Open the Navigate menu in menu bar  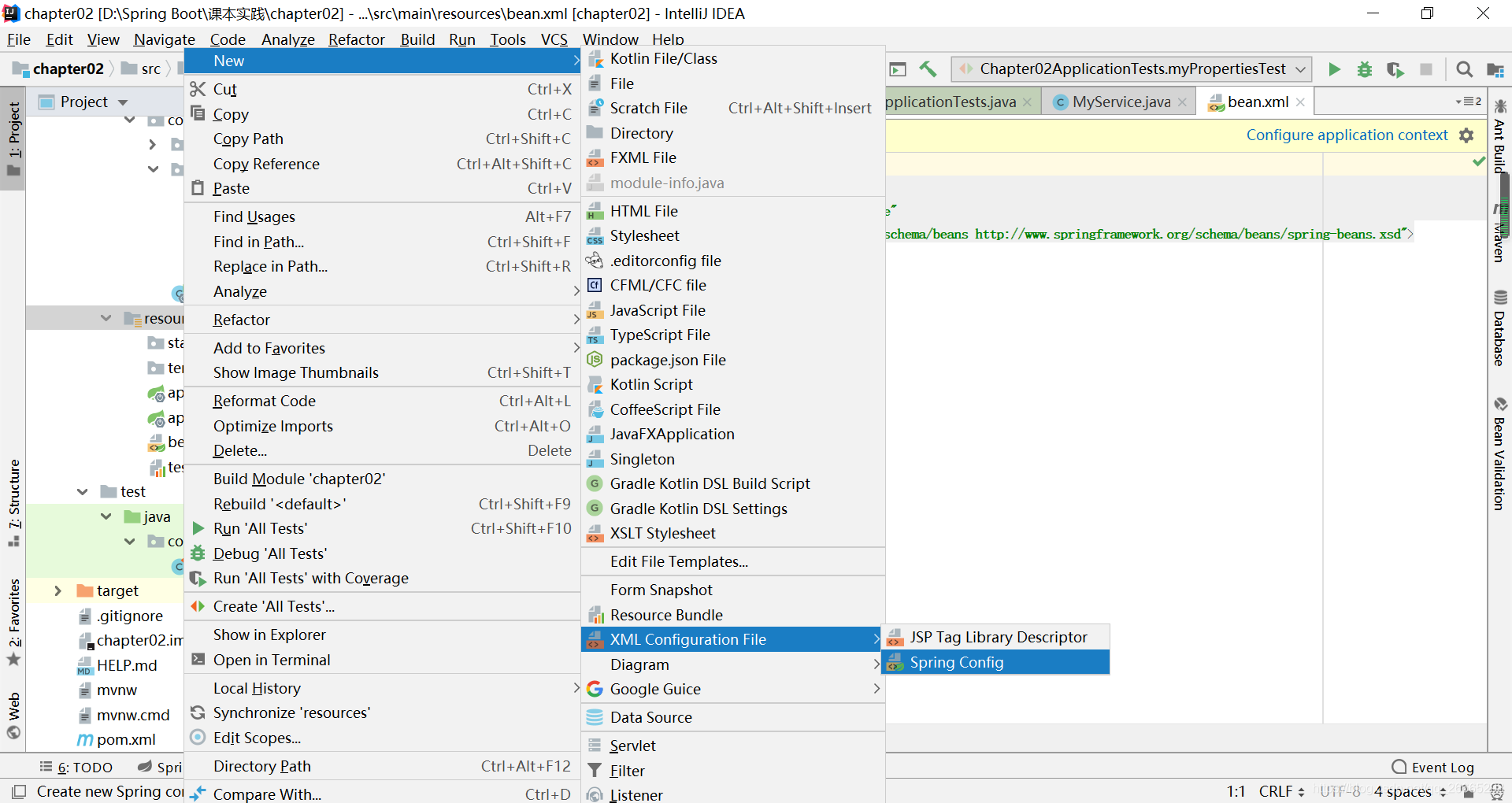click(x=164, y=39)
